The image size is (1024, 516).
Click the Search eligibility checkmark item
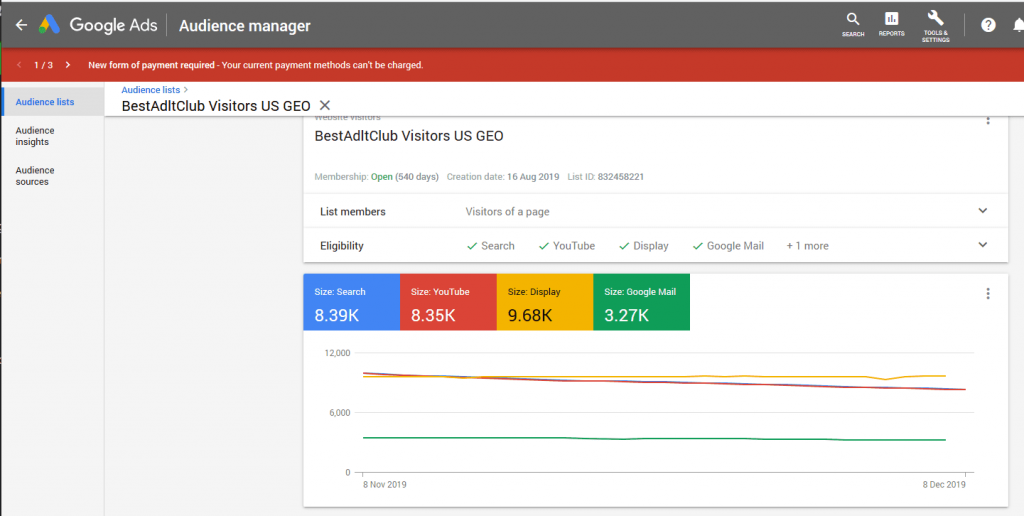click(490, 246)
